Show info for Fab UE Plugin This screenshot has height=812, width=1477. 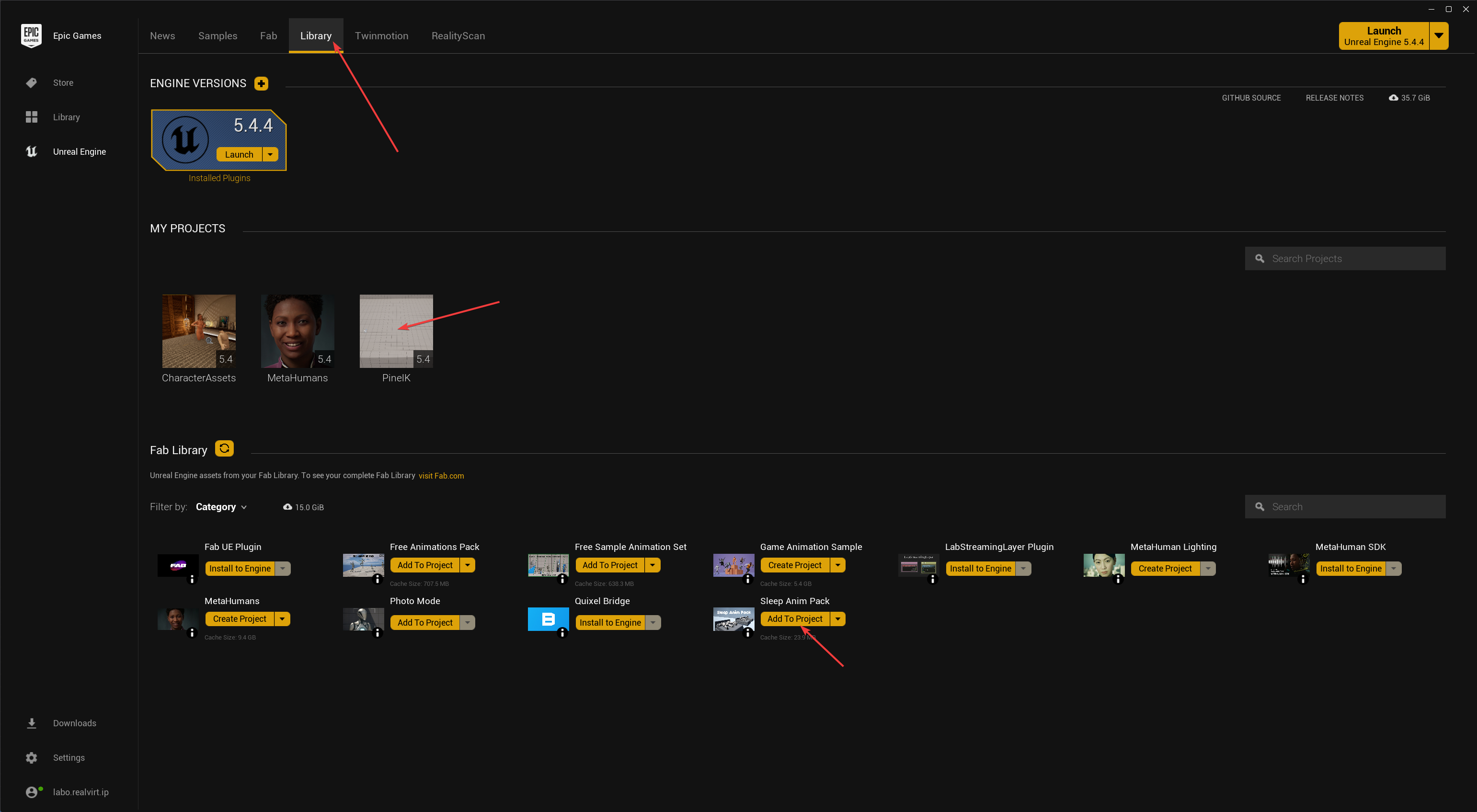pyautogui.click(x=192, y=579)
